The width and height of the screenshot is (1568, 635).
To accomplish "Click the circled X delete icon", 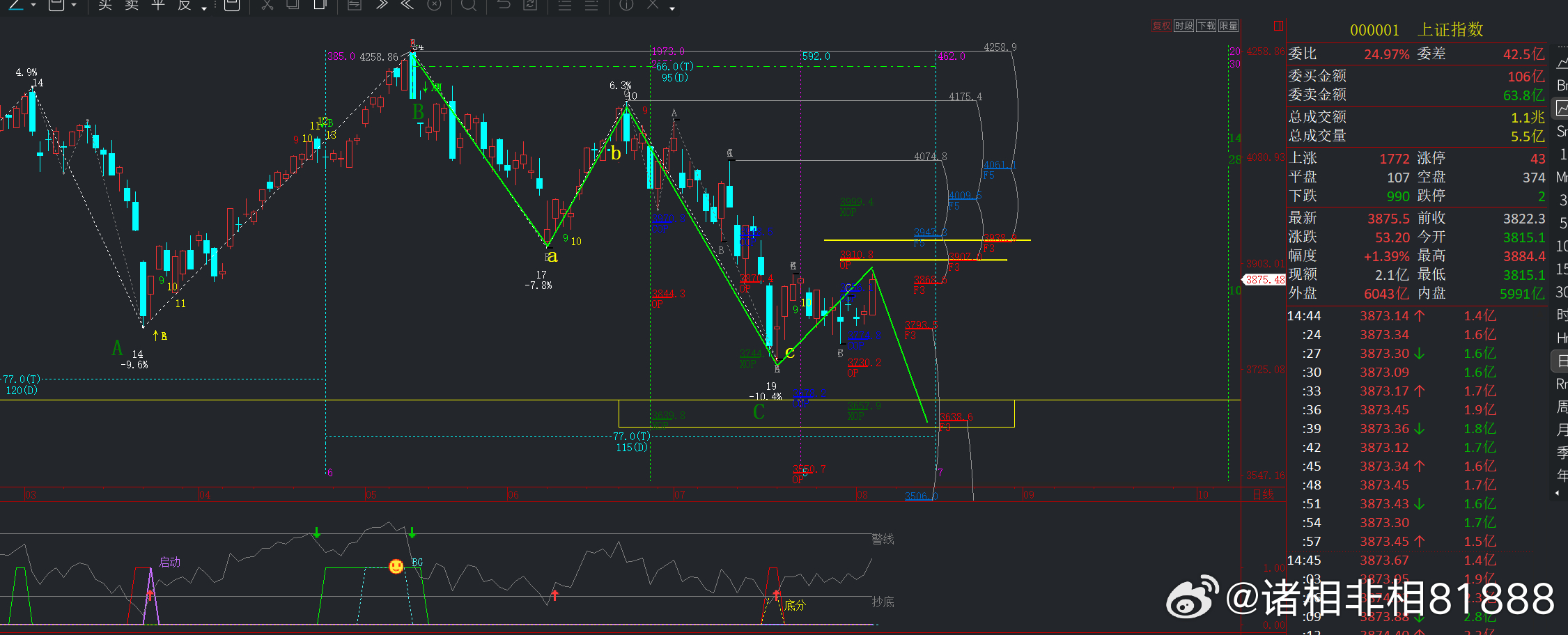I will [x=434, y=5].
